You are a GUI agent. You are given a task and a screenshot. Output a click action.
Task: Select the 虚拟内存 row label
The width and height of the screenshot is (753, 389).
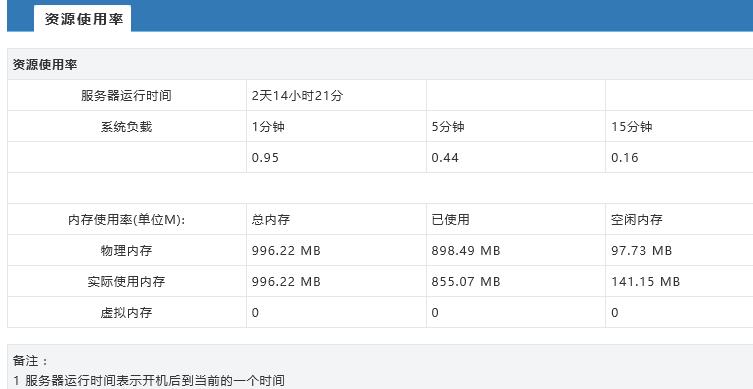(x=126, y=313)
